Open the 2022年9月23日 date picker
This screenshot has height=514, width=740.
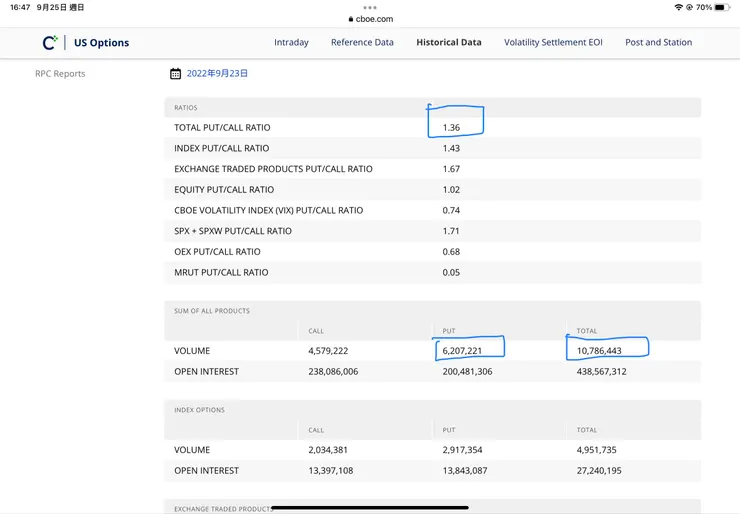coord(217,74)
